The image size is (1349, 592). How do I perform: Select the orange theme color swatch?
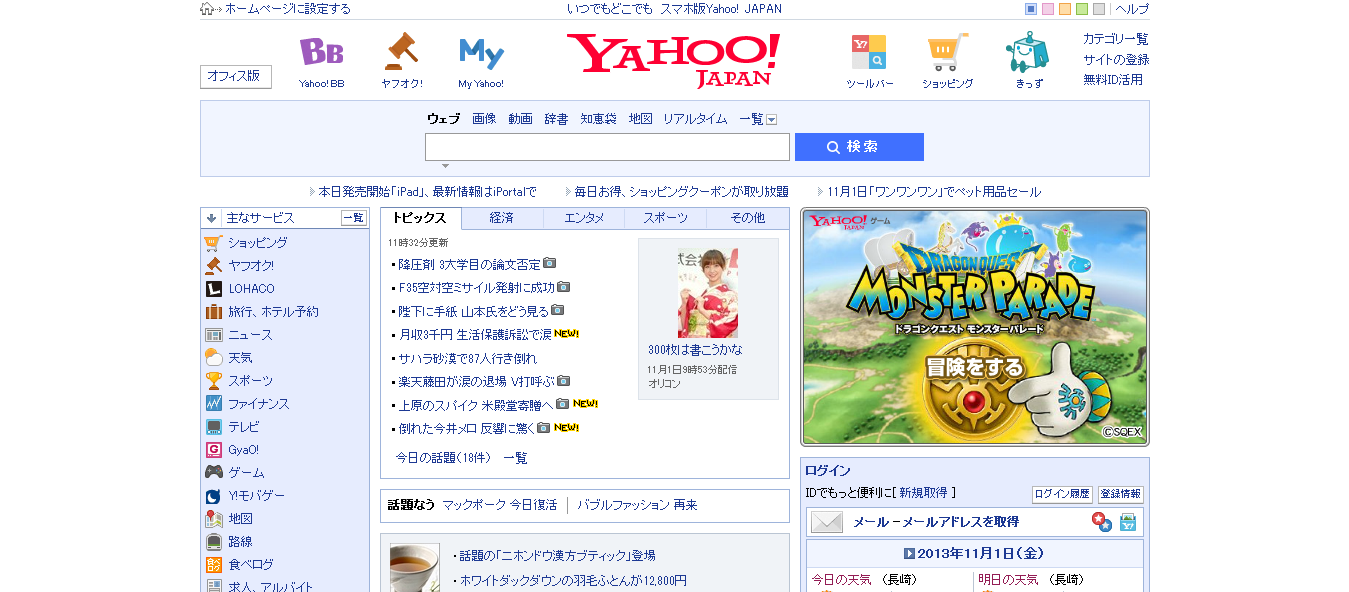point(1065,9)
